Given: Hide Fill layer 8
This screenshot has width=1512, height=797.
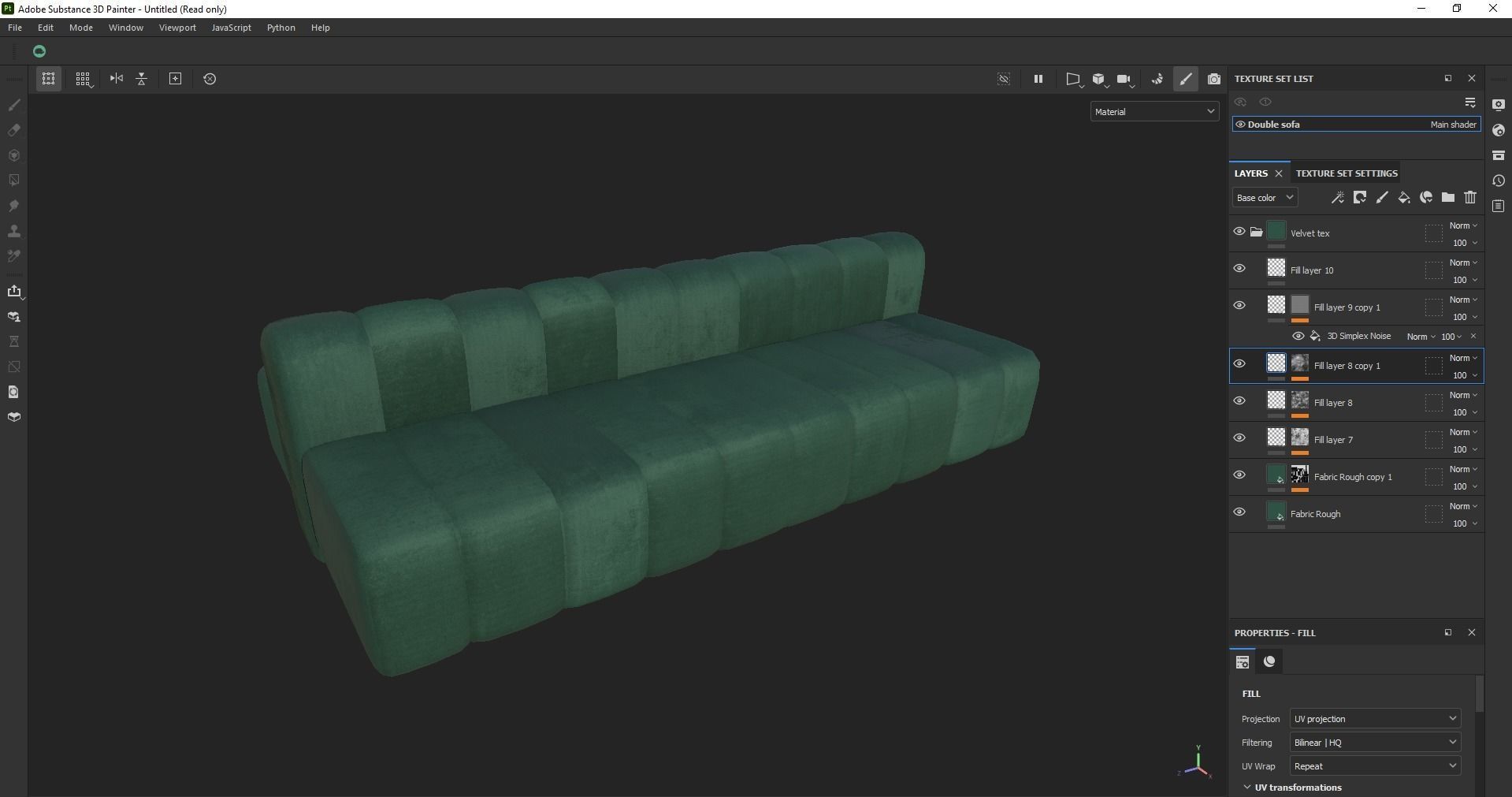Looking at the screenshot, I should click(1239, 401).
